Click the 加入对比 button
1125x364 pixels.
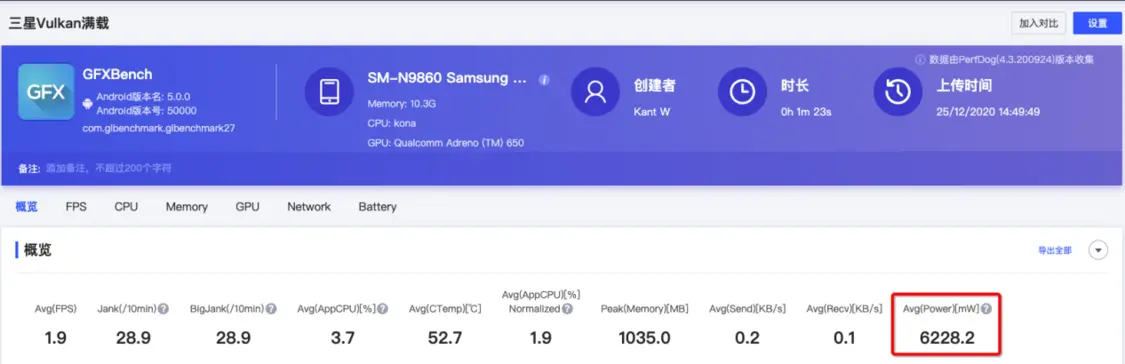point(1038,23)
